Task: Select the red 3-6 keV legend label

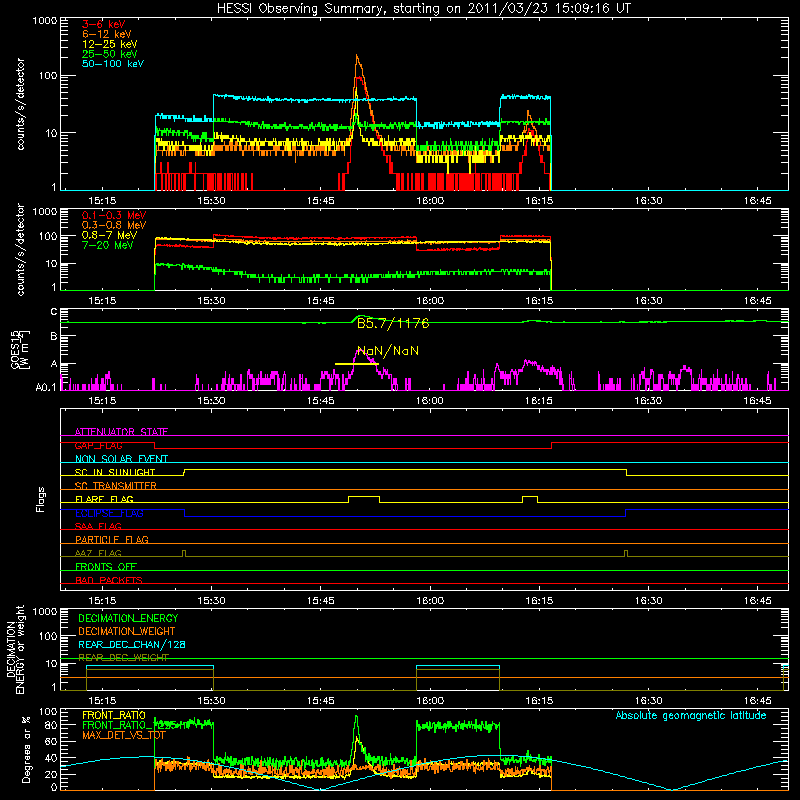Action: click(x=104, y=24)
